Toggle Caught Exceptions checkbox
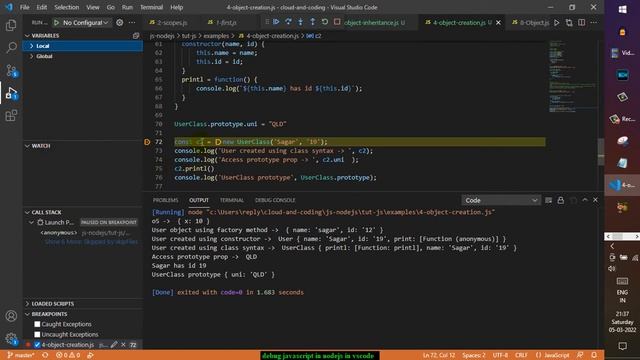 point(37,324)
